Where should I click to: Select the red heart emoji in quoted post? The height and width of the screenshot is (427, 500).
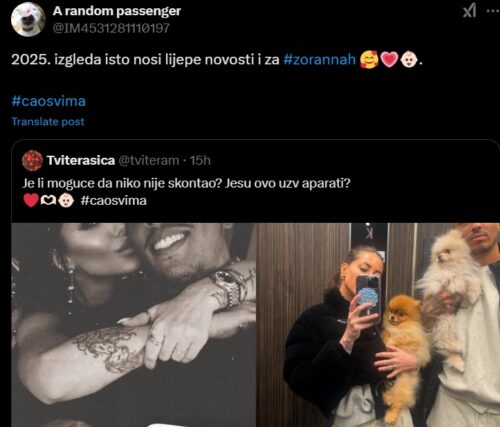[x=31, y=201]
